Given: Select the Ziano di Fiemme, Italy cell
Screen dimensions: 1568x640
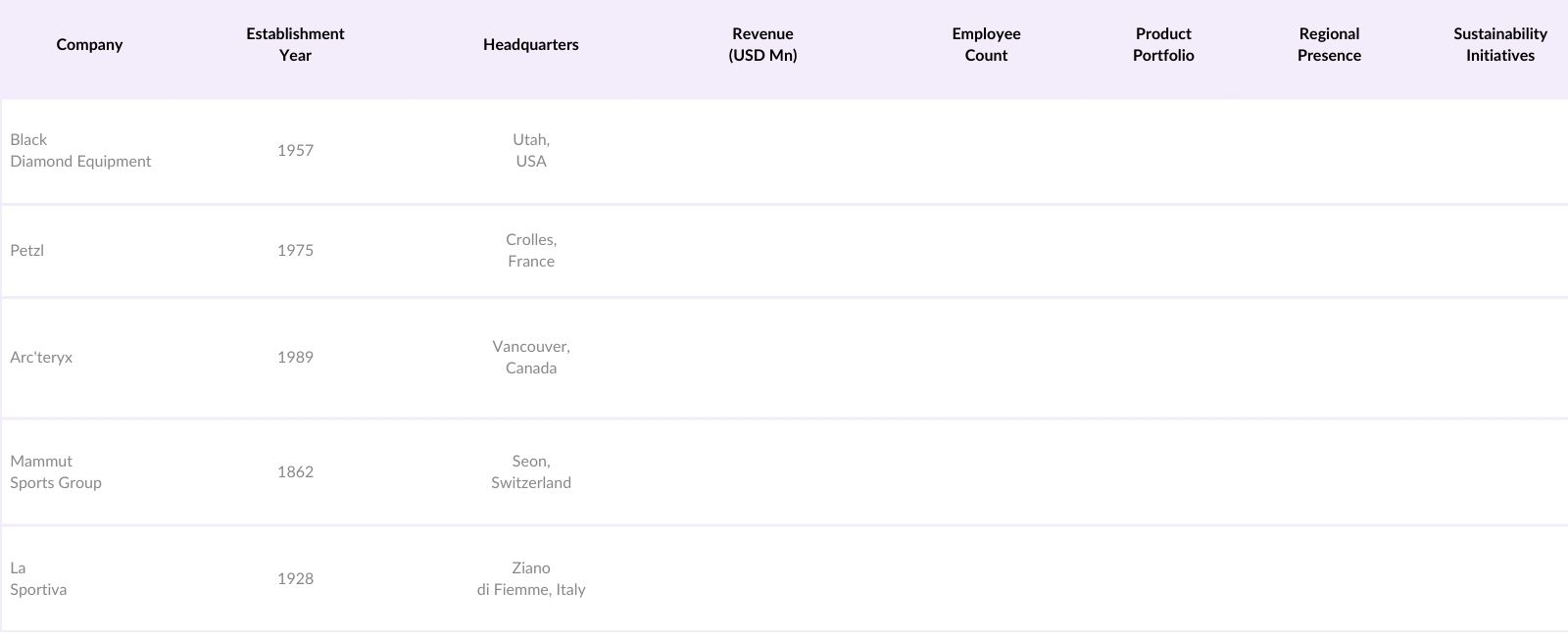Looking at the screenshot, I should [531, 579].
